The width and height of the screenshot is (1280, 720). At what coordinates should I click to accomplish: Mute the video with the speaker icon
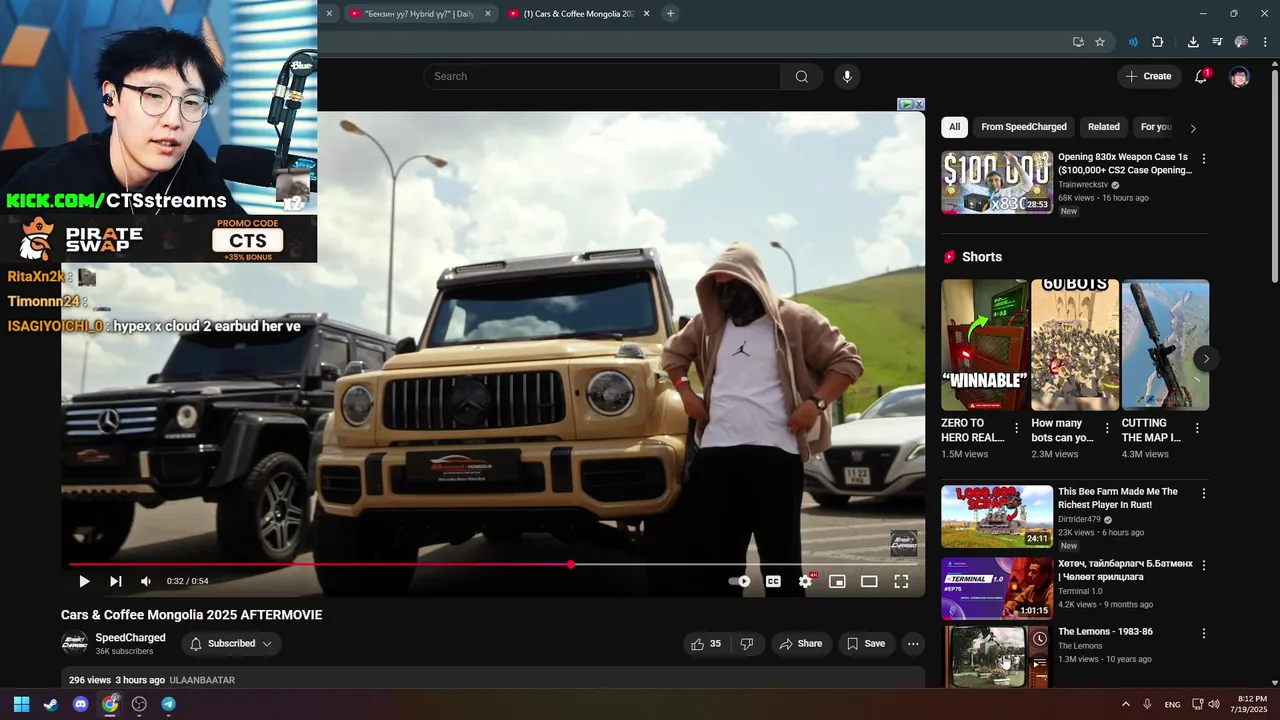click(146, 581)
